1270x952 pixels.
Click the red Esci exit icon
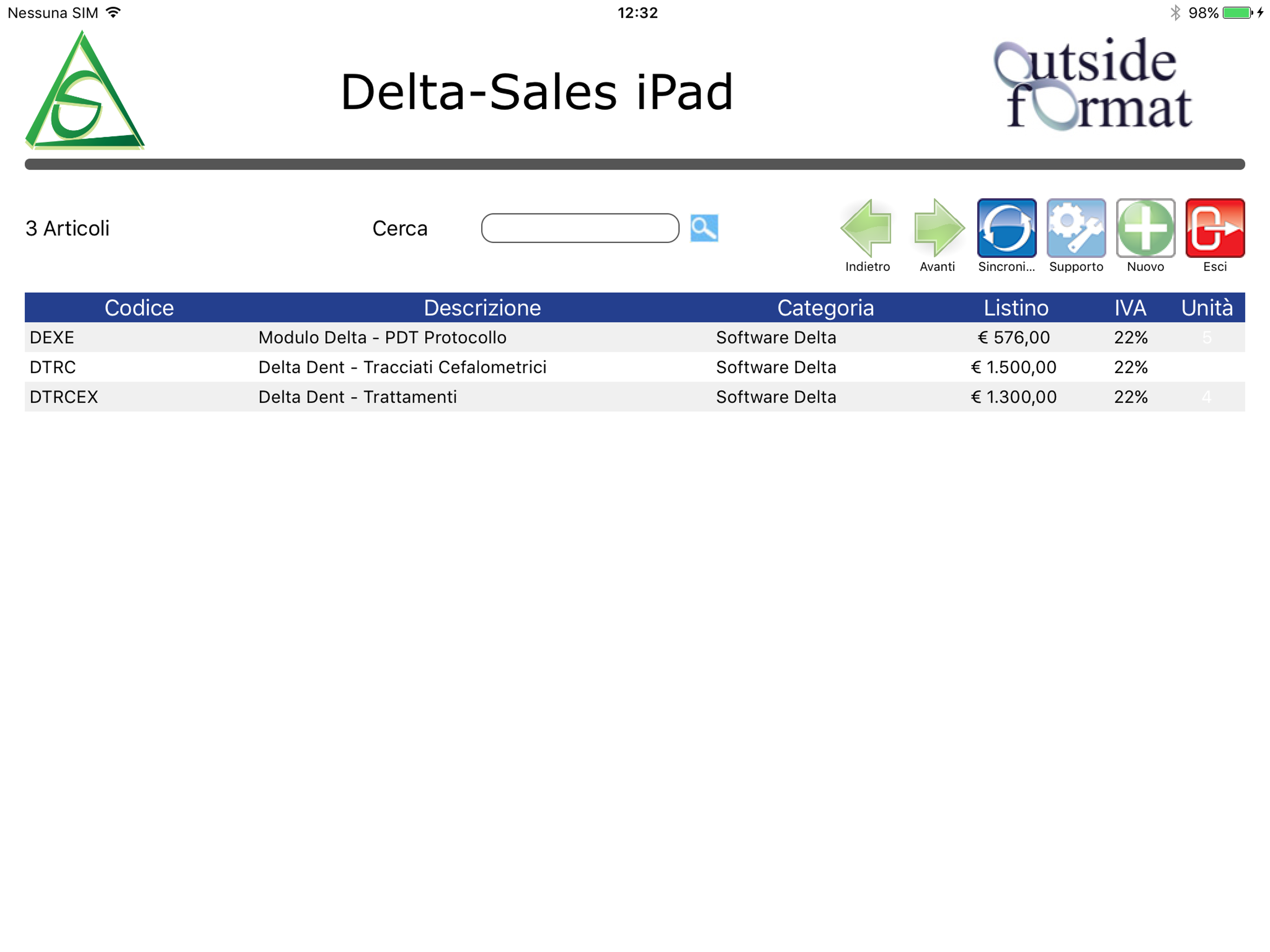(1215, 229)
